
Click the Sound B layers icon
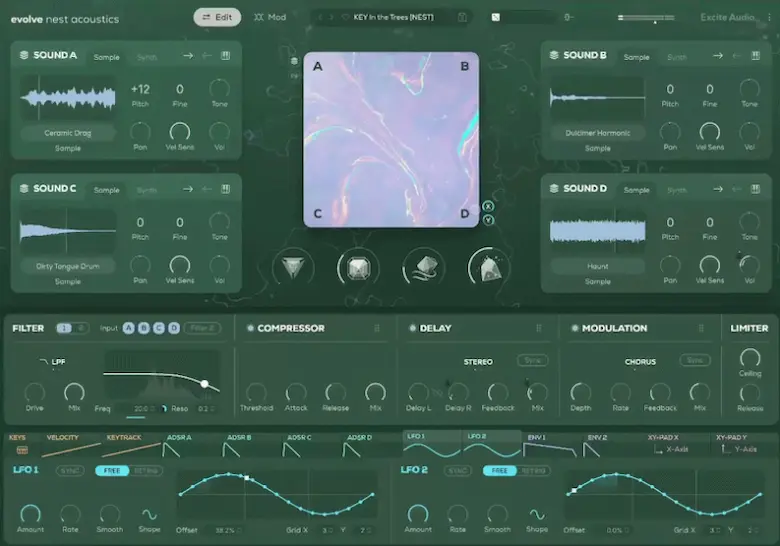tap(554, 55)
